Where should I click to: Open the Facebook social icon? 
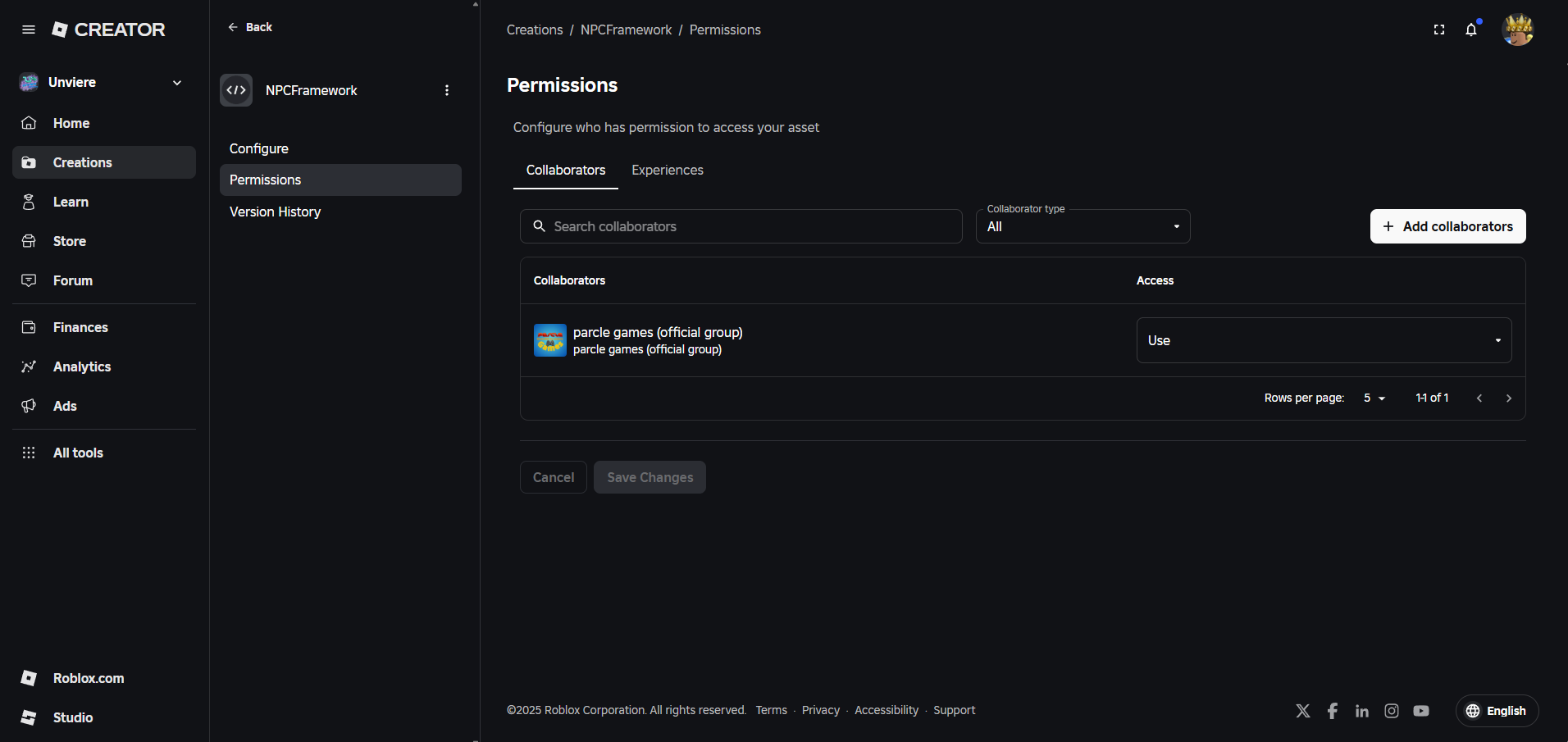(1333, 711)
